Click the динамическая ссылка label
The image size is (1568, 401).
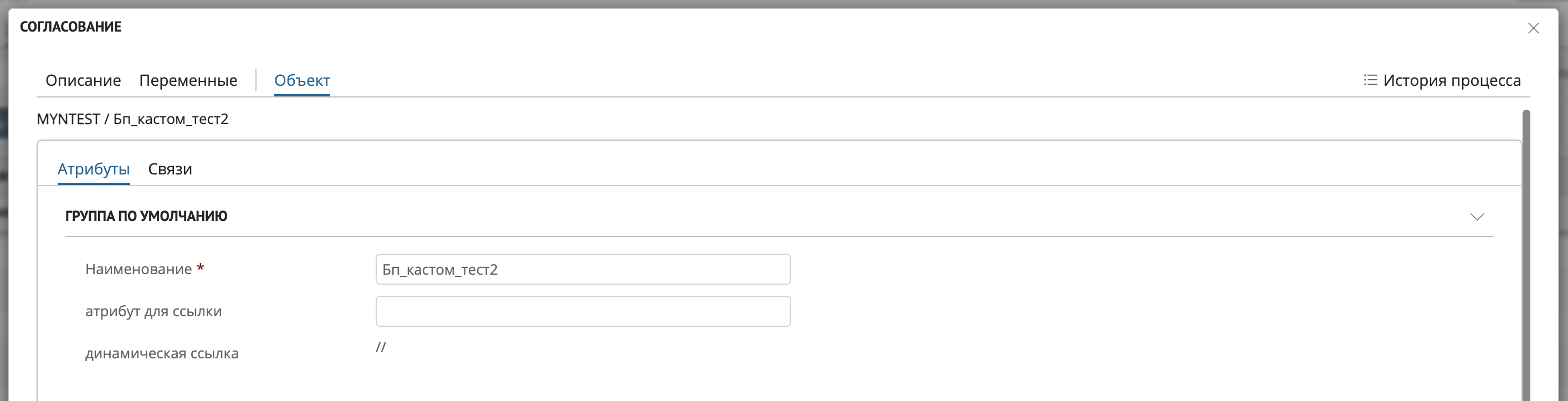click(162, 353)
